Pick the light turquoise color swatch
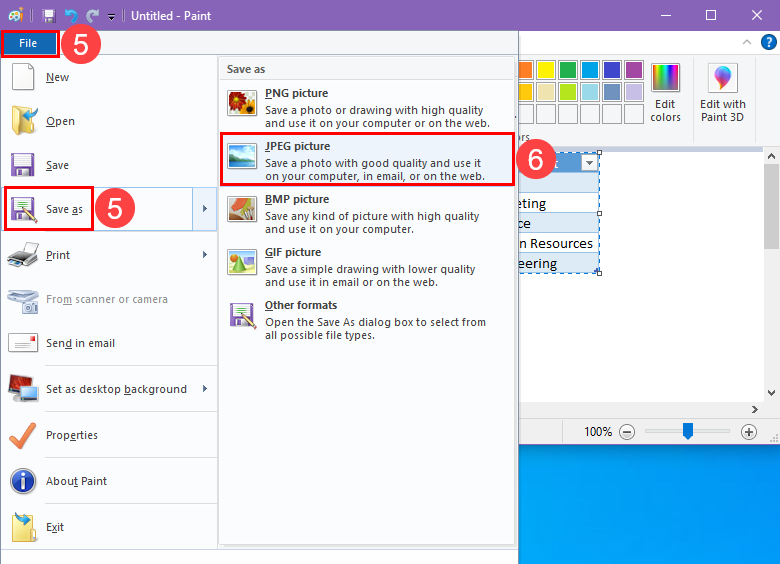Image resolution: width=780 pixels, height=564 pixels. (x=590, y=92)
